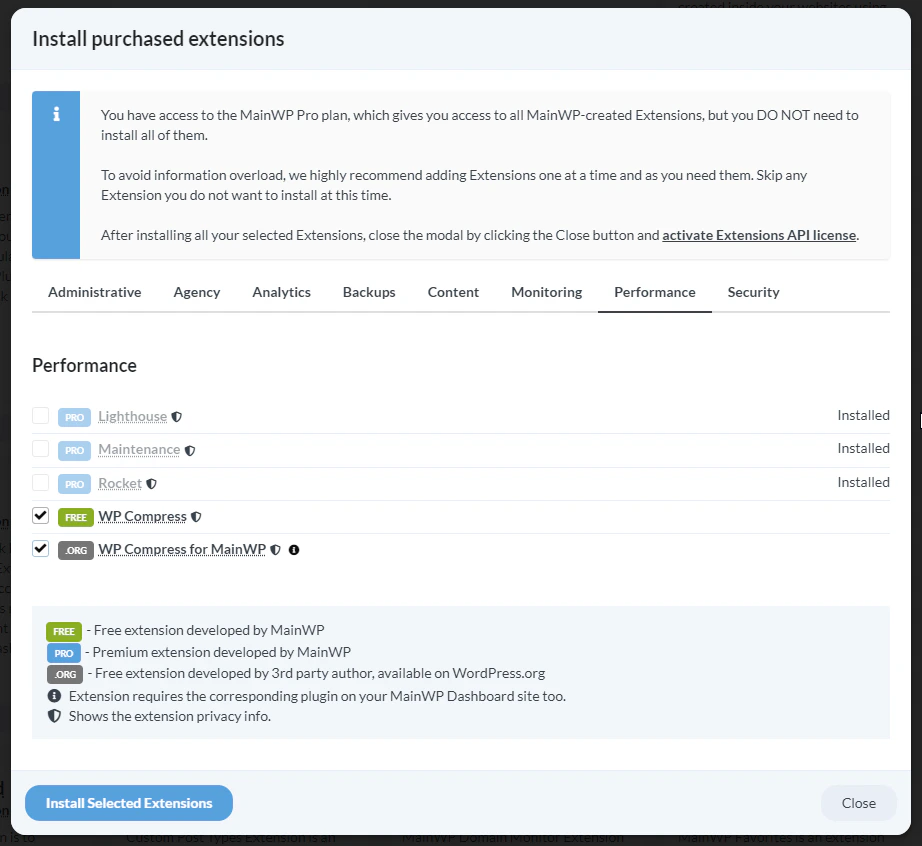Select the Performance tab

click(x=654, y=292)
